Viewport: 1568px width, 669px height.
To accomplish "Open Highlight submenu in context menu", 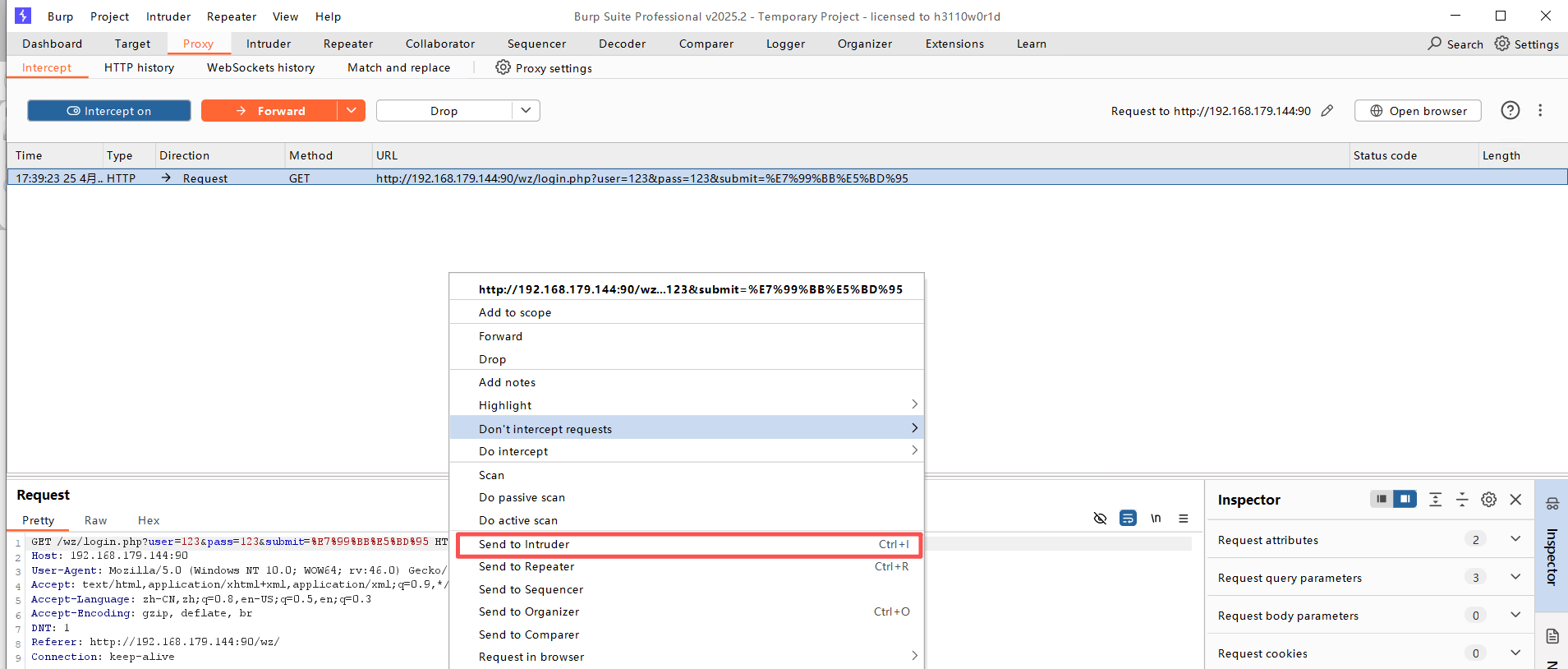I will point(687,405).
